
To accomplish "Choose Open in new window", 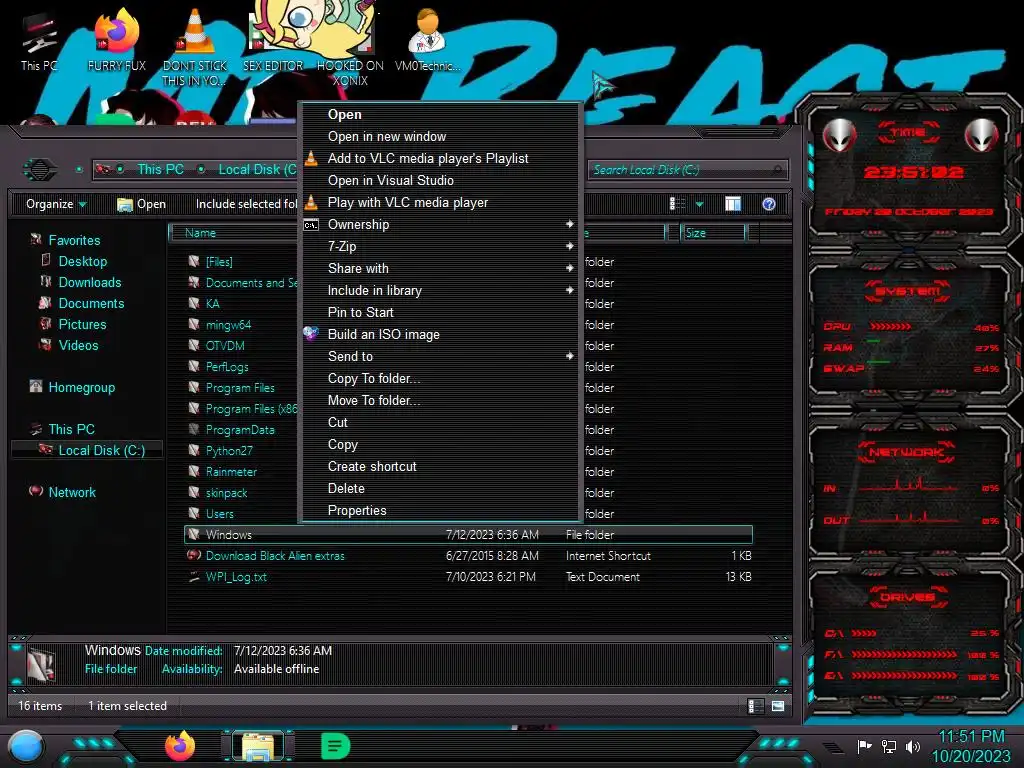I will [x=443, y=136].
